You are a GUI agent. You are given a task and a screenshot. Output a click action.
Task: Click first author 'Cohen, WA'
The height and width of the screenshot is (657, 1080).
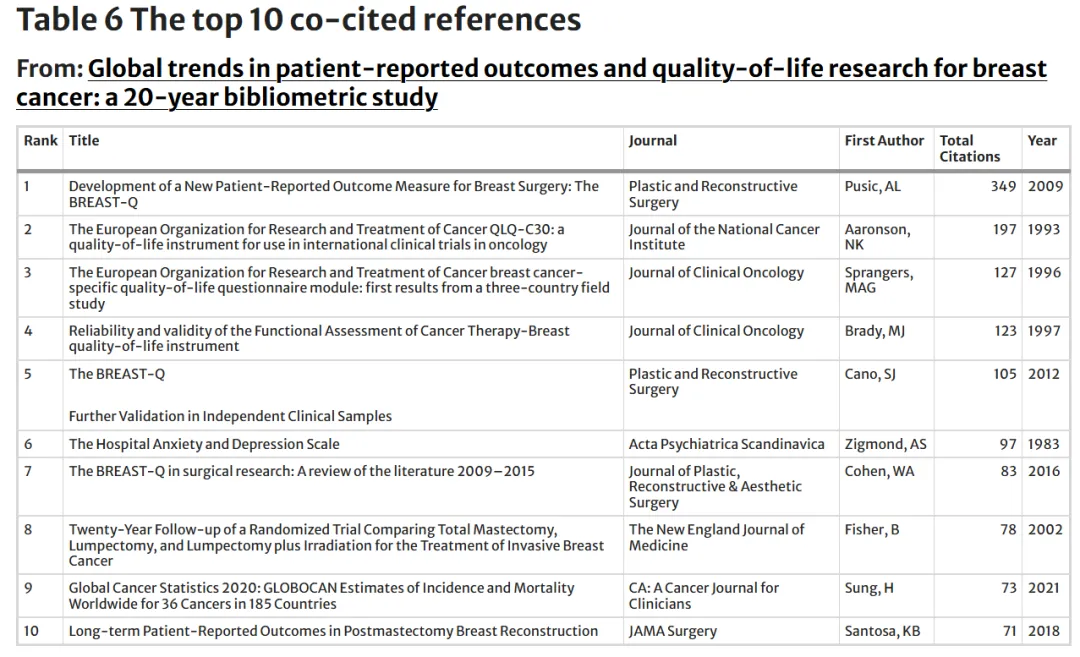click(880, 471)
